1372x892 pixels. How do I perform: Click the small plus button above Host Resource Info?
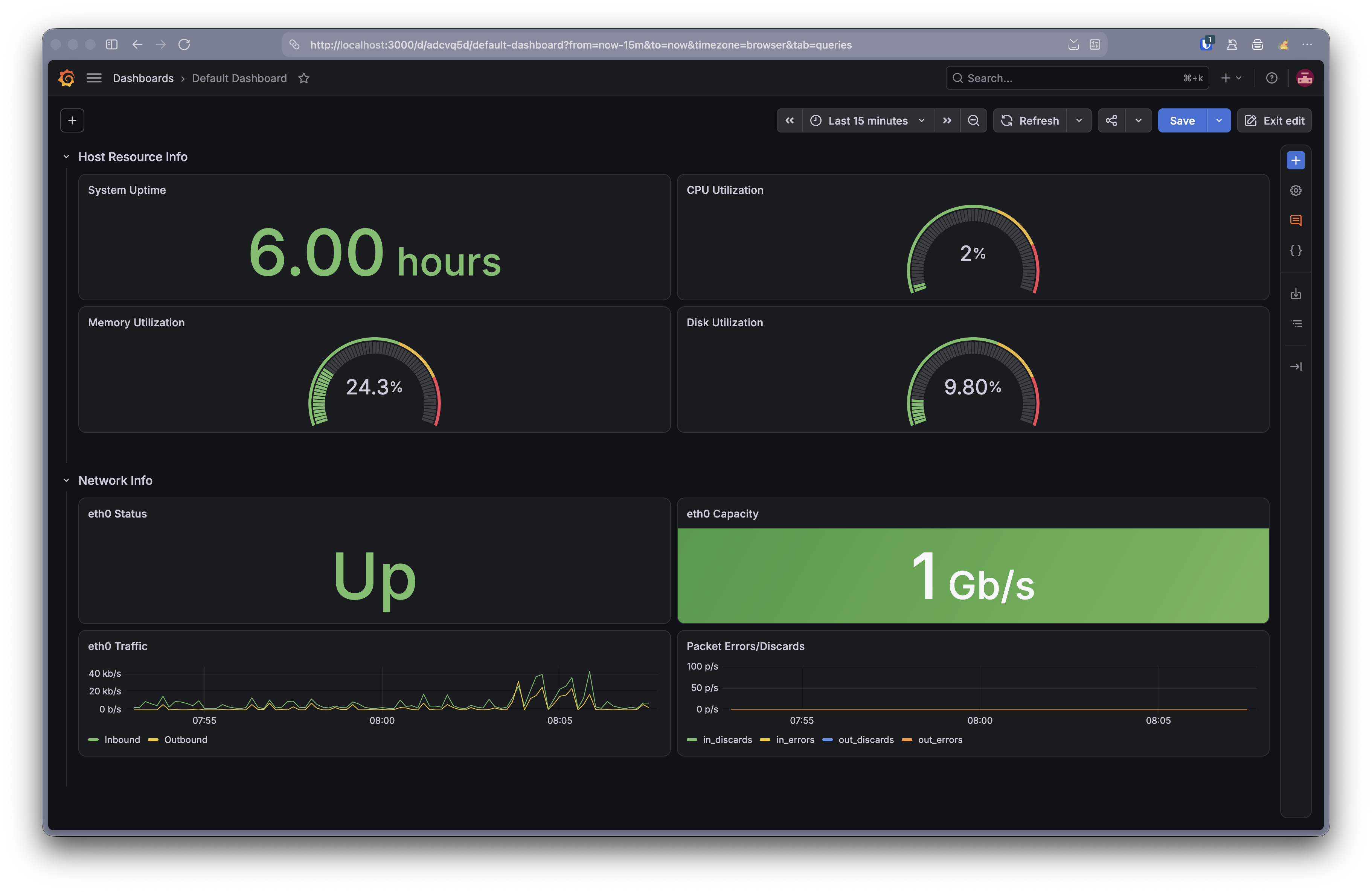[x=72, y=120]
